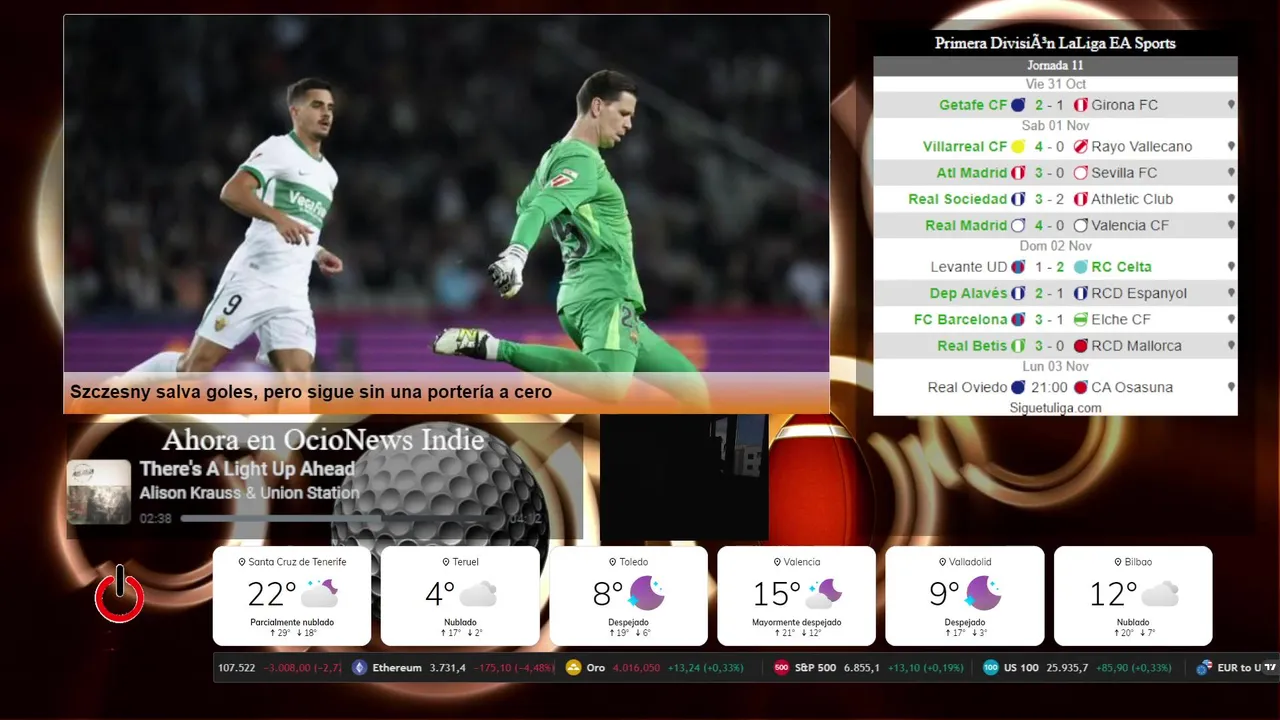Click the dark video preview box
1280x720 pixels.
(x=684, y=478)
